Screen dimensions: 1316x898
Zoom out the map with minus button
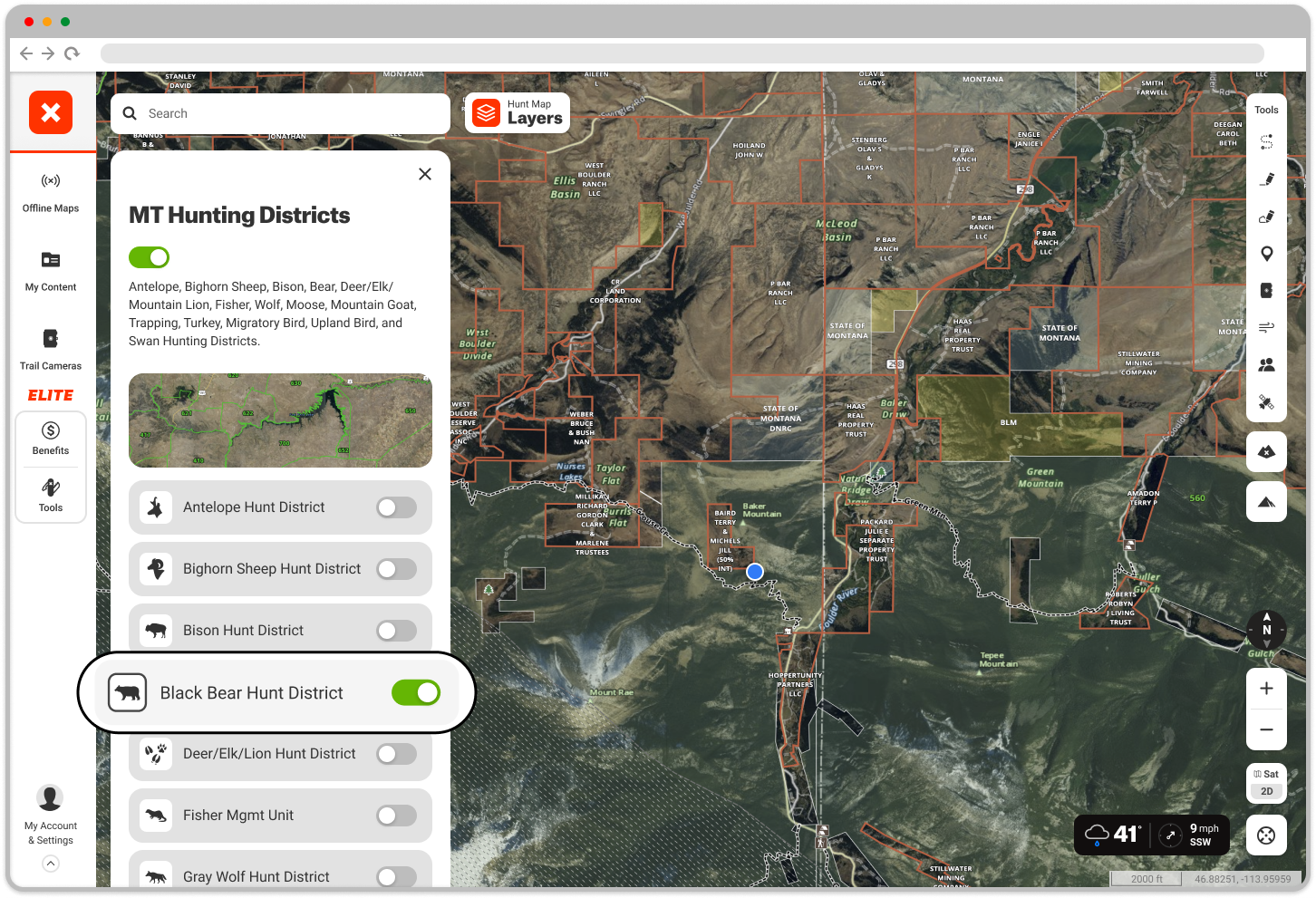point(1266,729)
